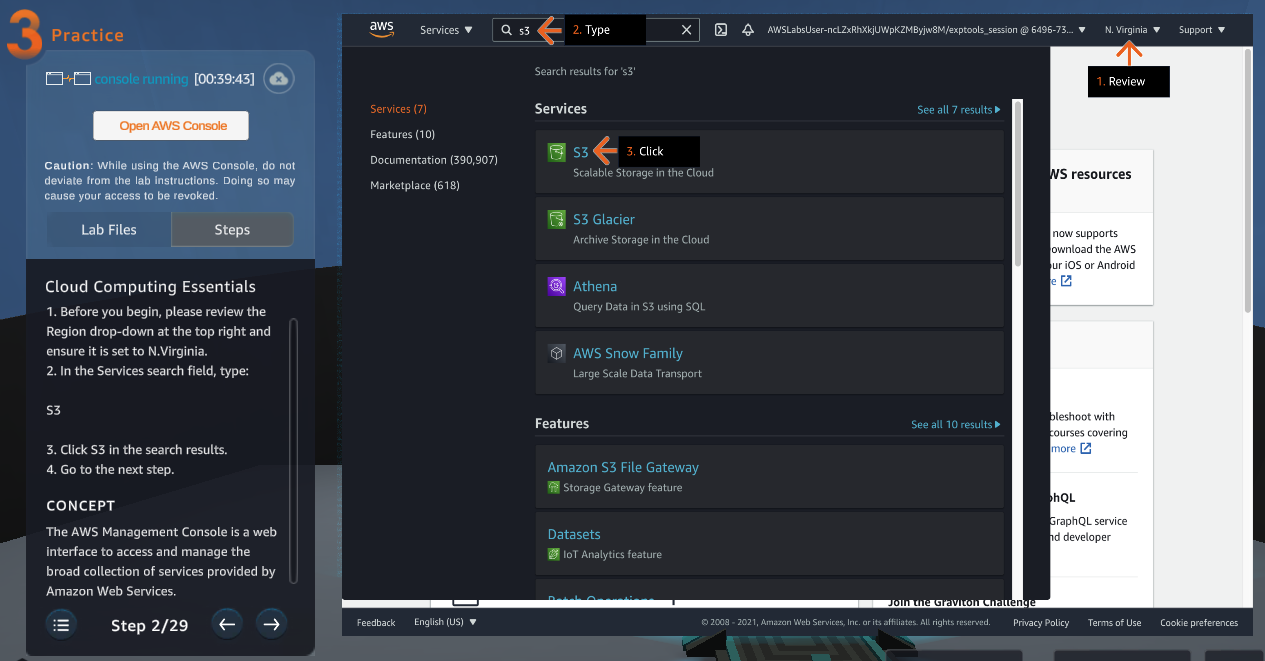Go to the previous step arrow
Viewport: 1265px width, 661px height.
point(227,625)
